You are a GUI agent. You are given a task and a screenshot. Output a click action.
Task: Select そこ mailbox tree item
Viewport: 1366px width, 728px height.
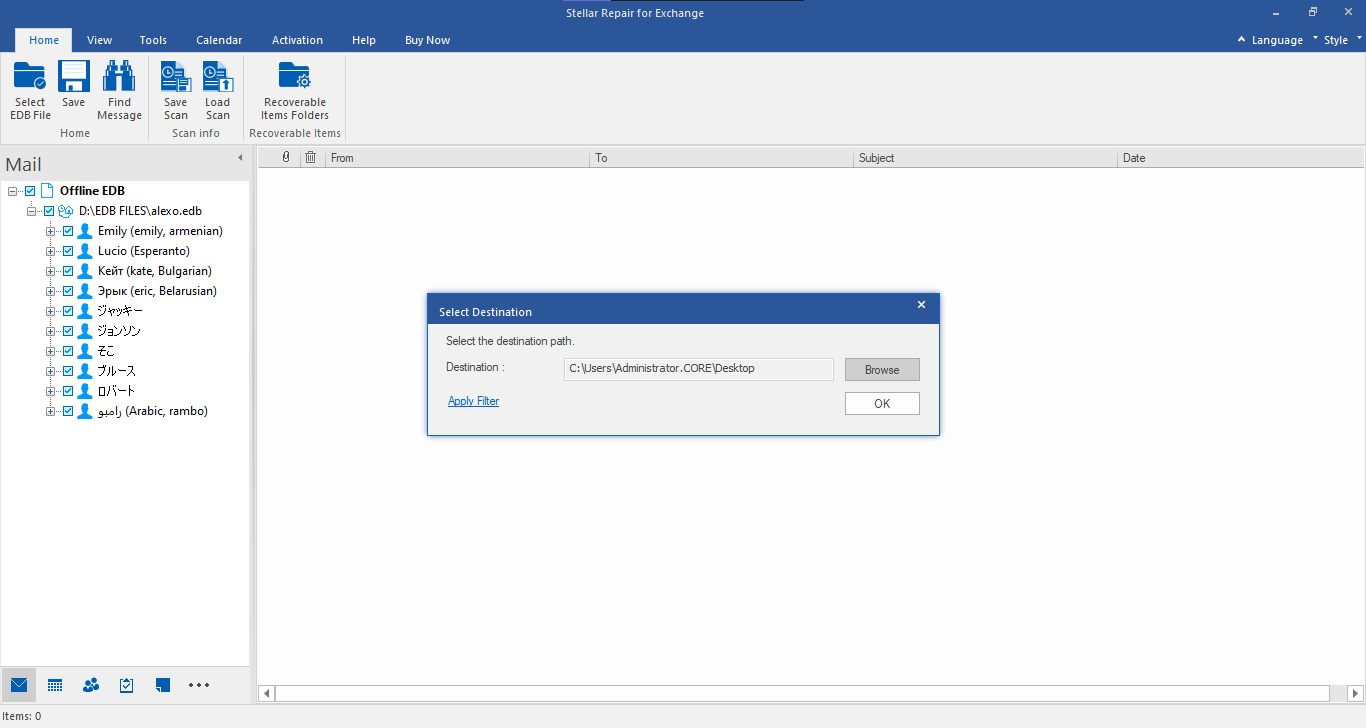106,351
